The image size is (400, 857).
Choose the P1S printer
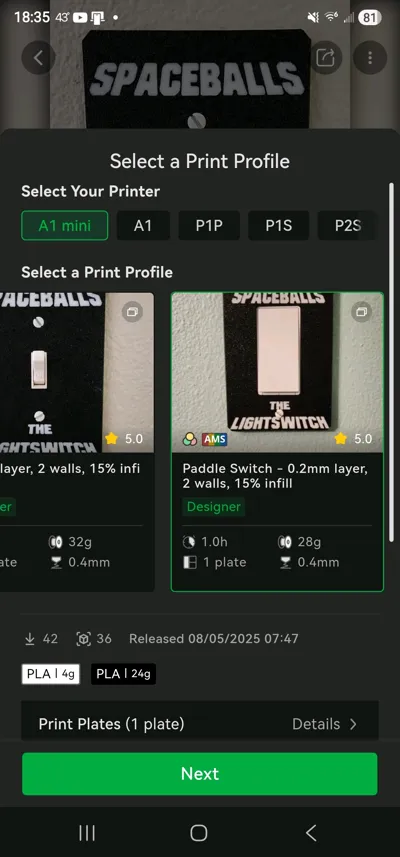279,226
